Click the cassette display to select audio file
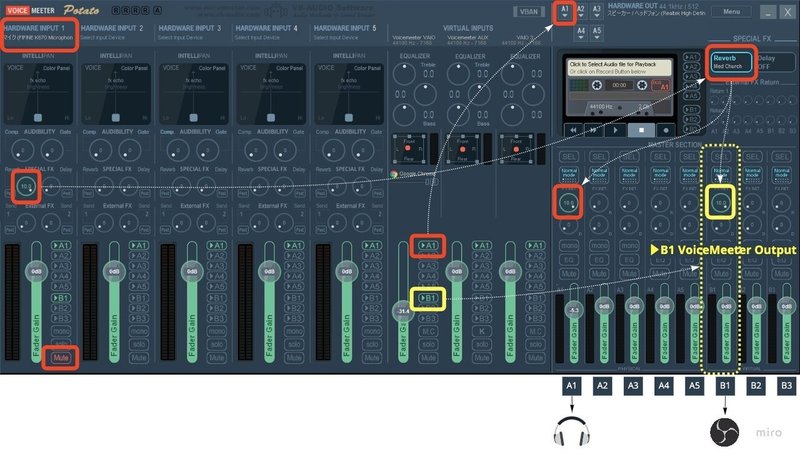 tap(619, 68)
